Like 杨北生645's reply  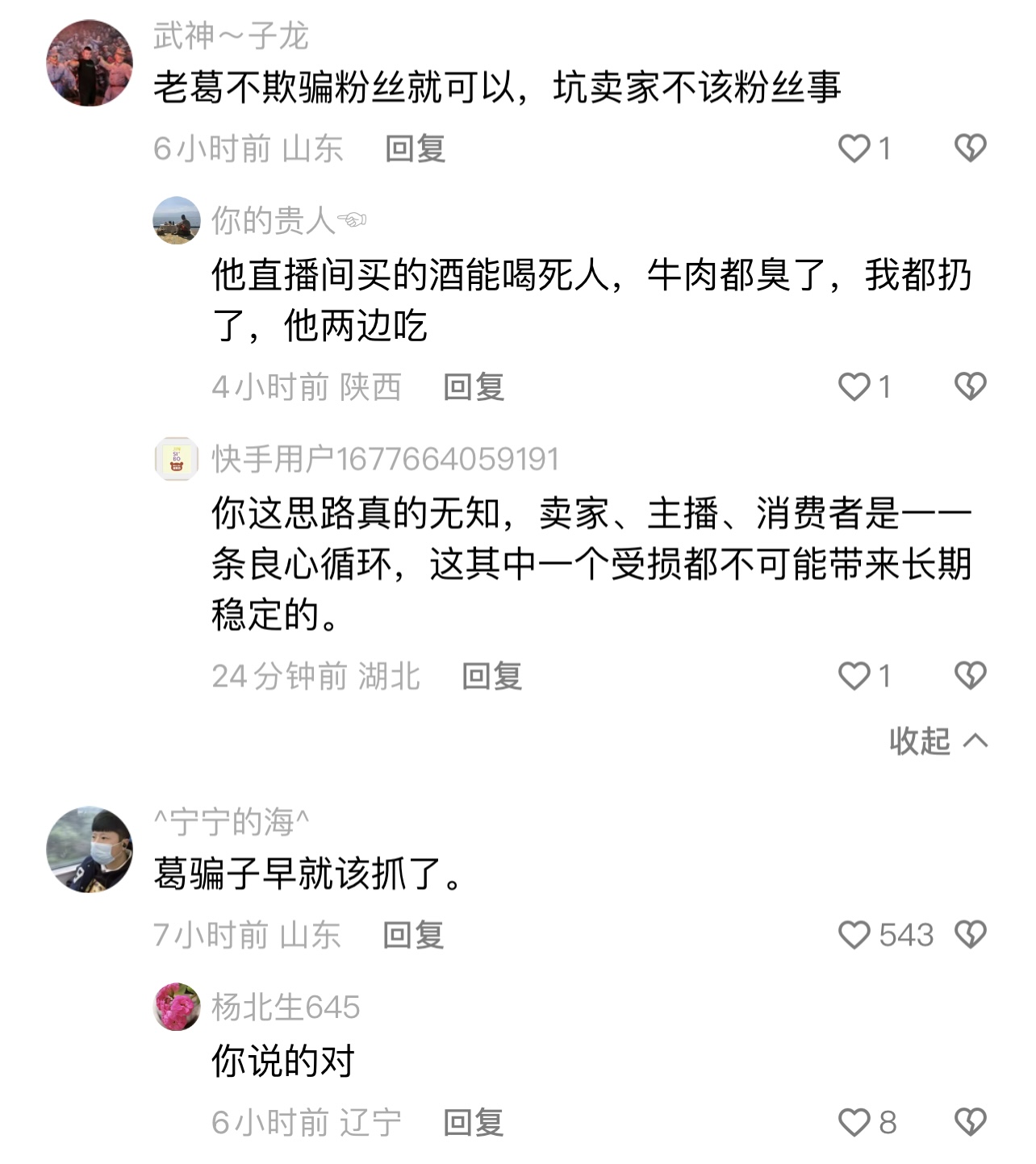[854, 1122]
